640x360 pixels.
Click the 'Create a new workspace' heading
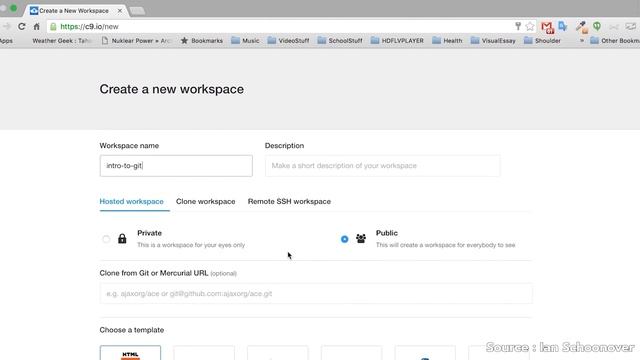172,89
